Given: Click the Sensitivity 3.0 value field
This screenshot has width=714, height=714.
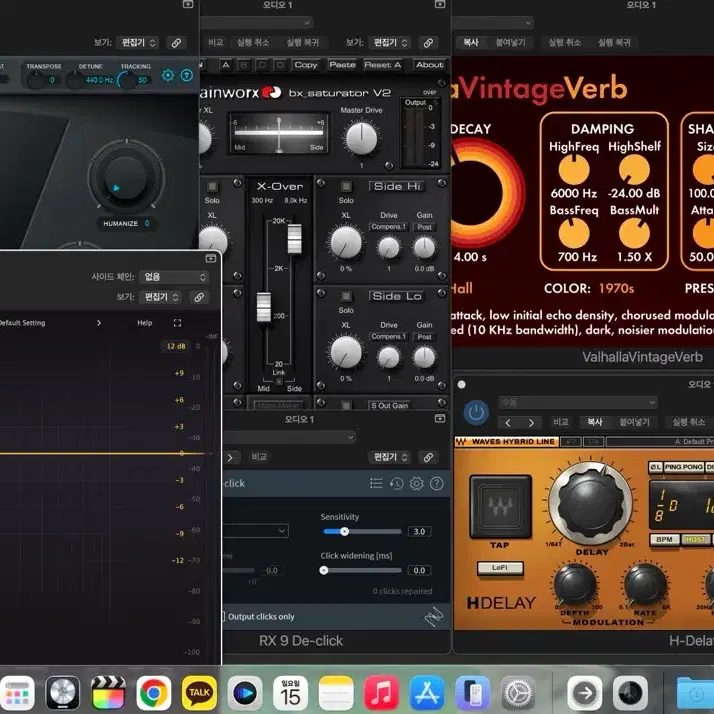Looking at the screenshot, I should click(x=419, y=531).
